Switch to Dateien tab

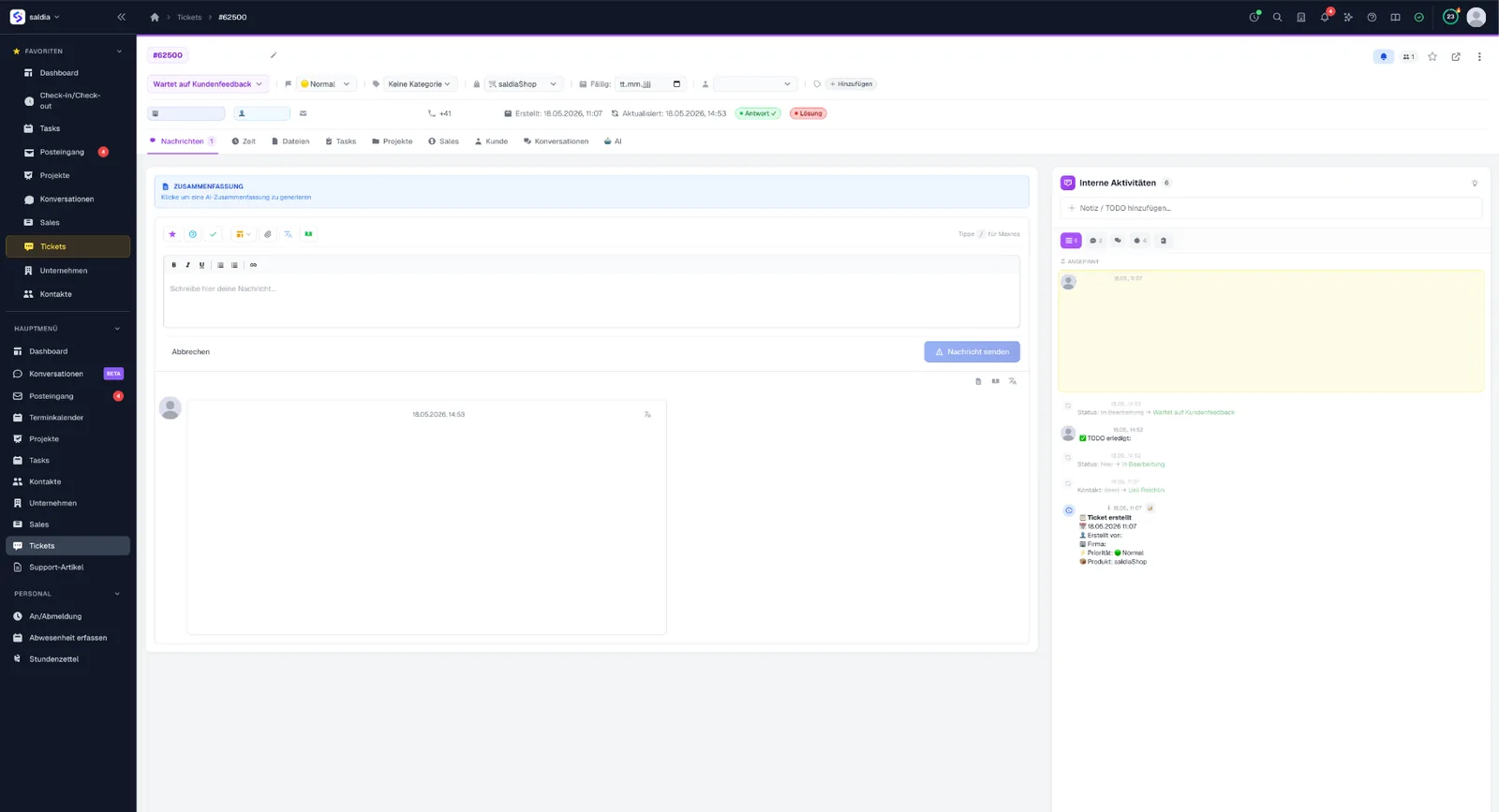coord(290,141)
